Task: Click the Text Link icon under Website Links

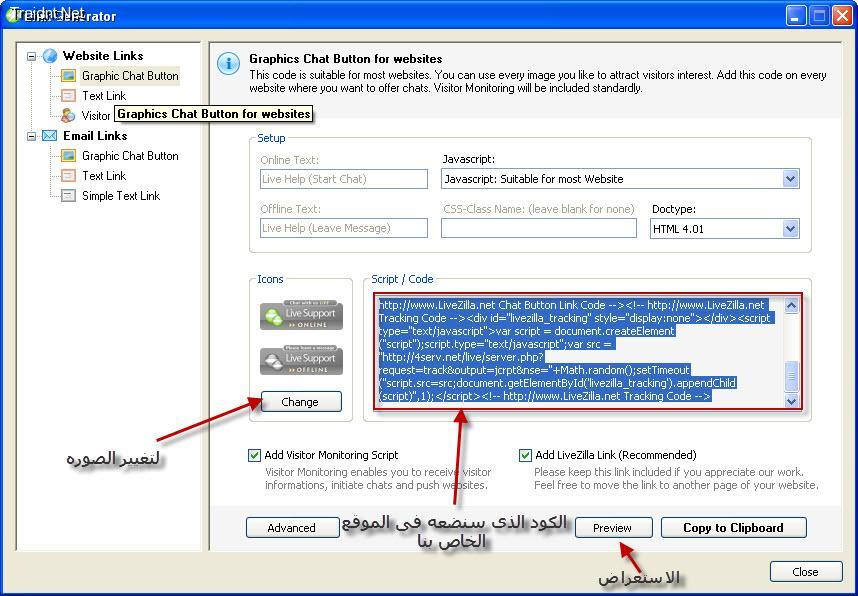Action: 68,96
